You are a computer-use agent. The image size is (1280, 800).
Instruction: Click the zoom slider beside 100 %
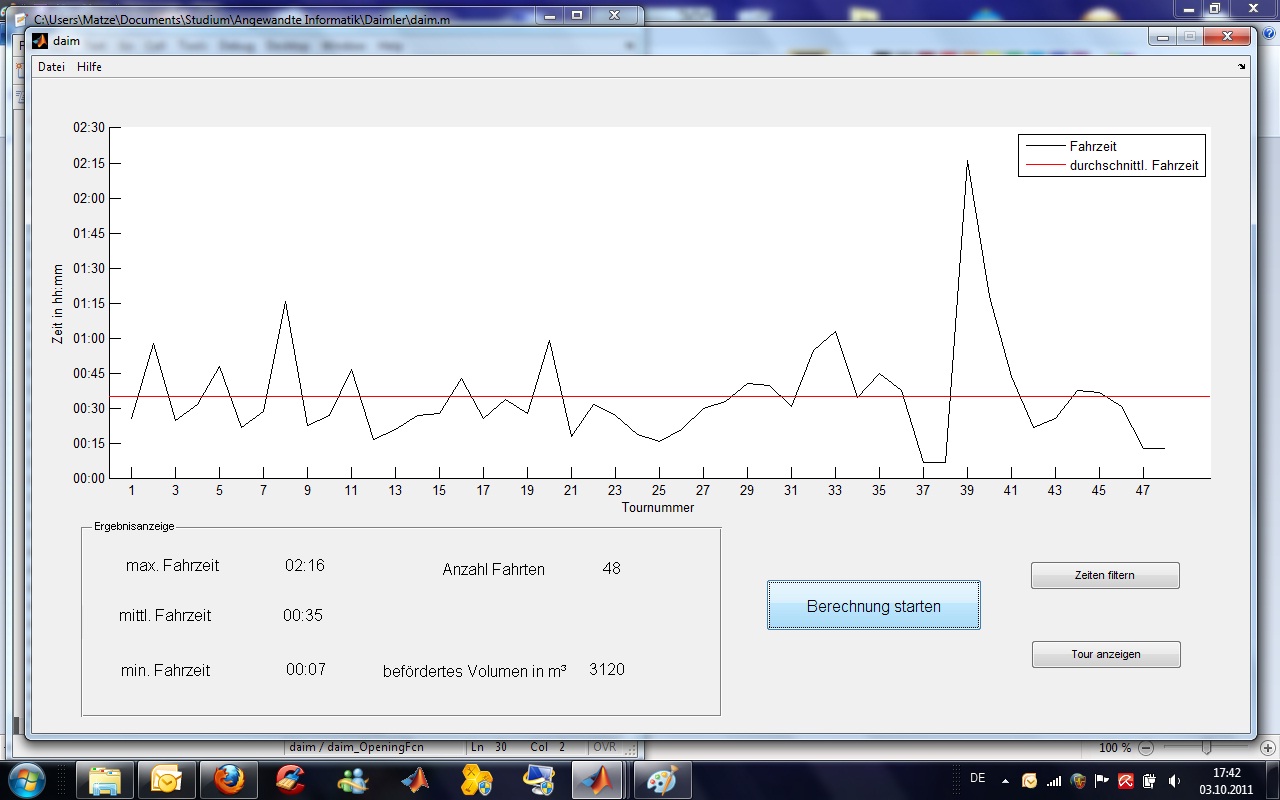(x=1207, y=748)
